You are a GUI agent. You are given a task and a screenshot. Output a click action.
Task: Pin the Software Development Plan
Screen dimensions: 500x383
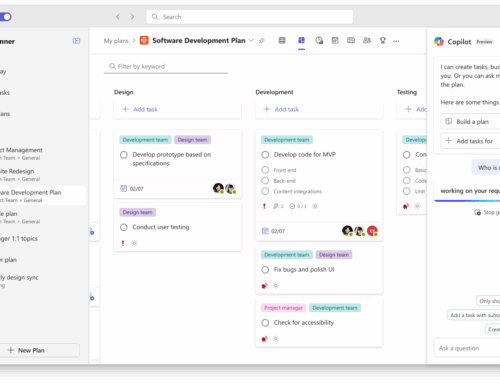[262, 41]
